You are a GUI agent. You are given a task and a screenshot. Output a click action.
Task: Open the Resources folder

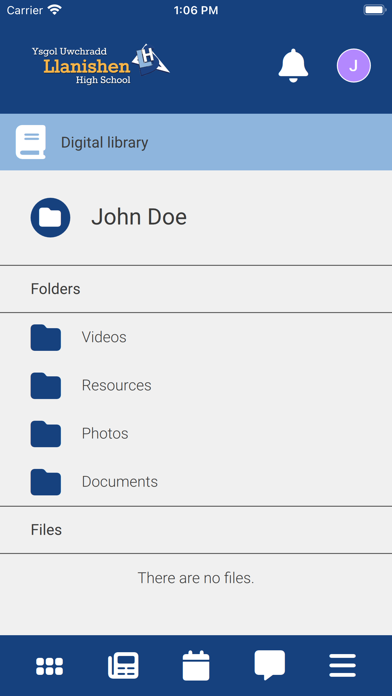(196, 385)
